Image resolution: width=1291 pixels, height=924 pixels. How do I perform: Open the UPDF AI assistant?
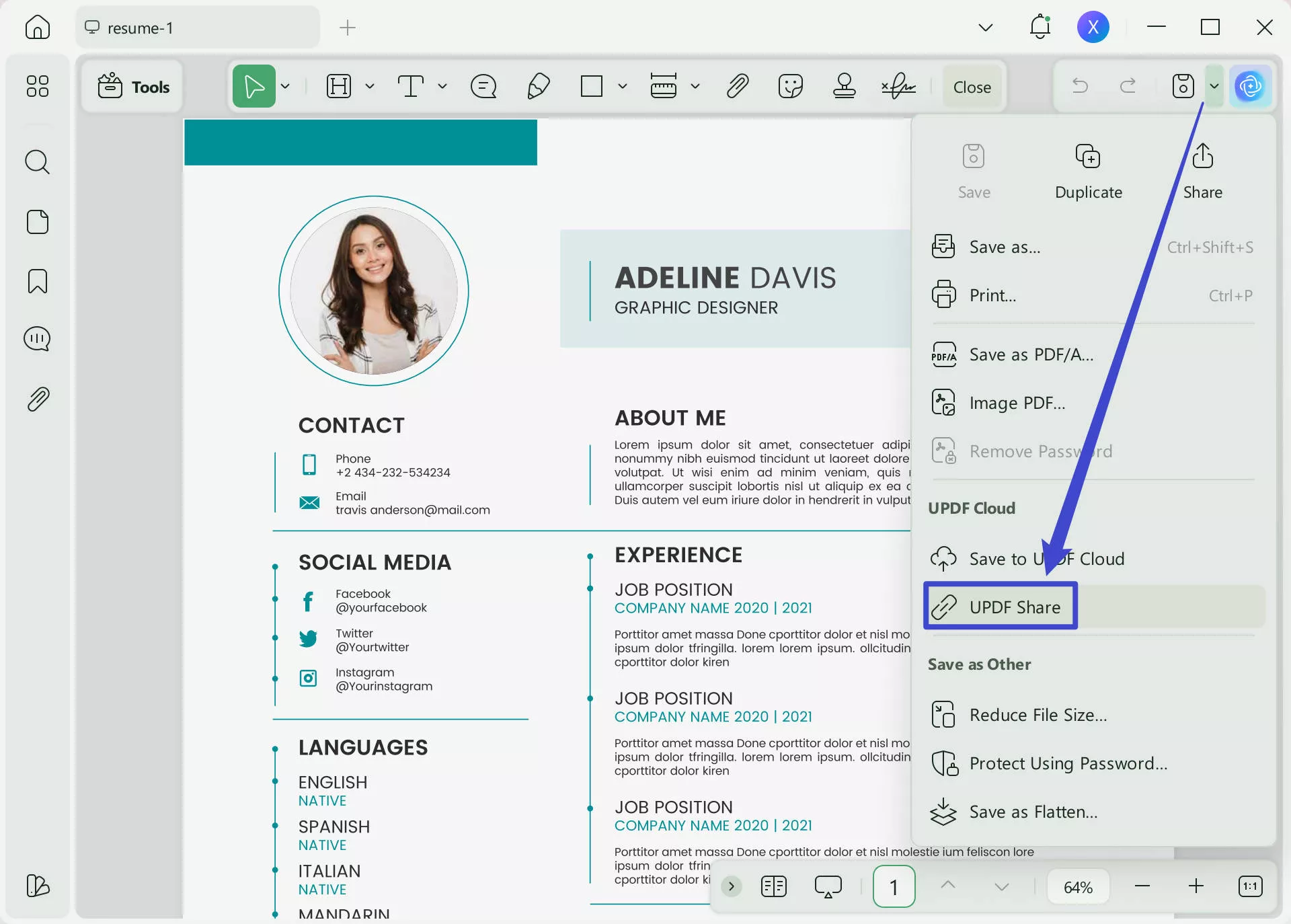(1251, 86)
